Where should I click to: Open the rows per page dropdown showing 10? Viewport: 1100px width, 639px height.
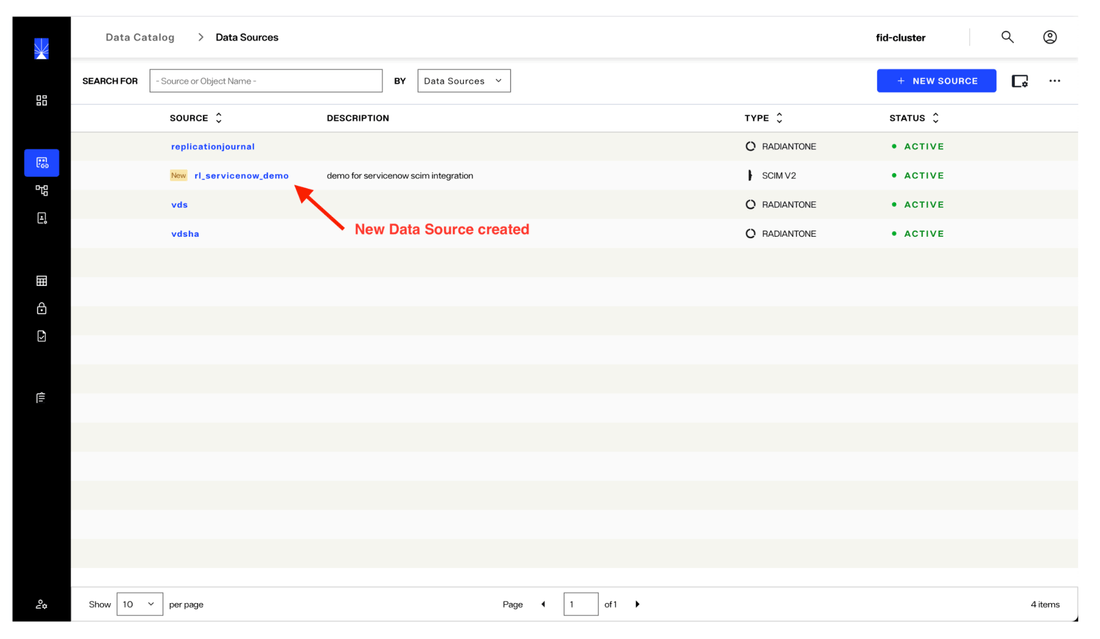click(140, 604)
